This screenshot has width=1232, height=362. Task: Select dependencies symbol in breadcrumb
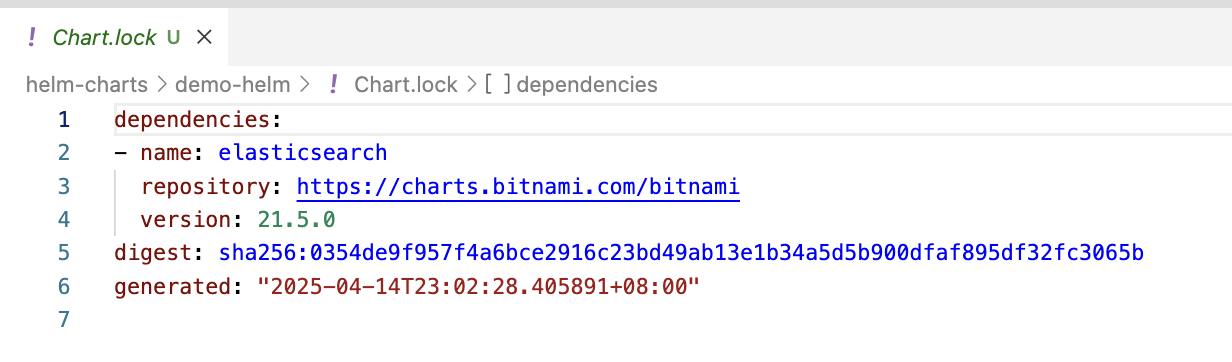pyautogui.click(x=587, y=84)
